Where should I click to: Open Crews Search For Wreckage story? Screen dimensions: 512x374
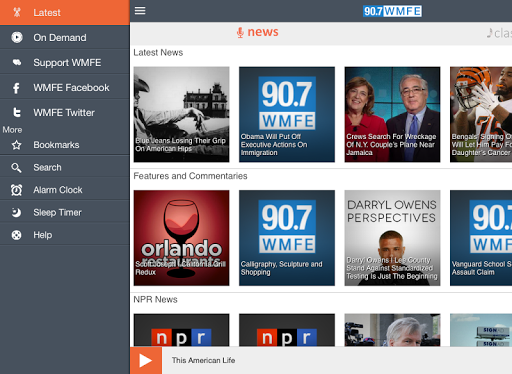(392, 114)
